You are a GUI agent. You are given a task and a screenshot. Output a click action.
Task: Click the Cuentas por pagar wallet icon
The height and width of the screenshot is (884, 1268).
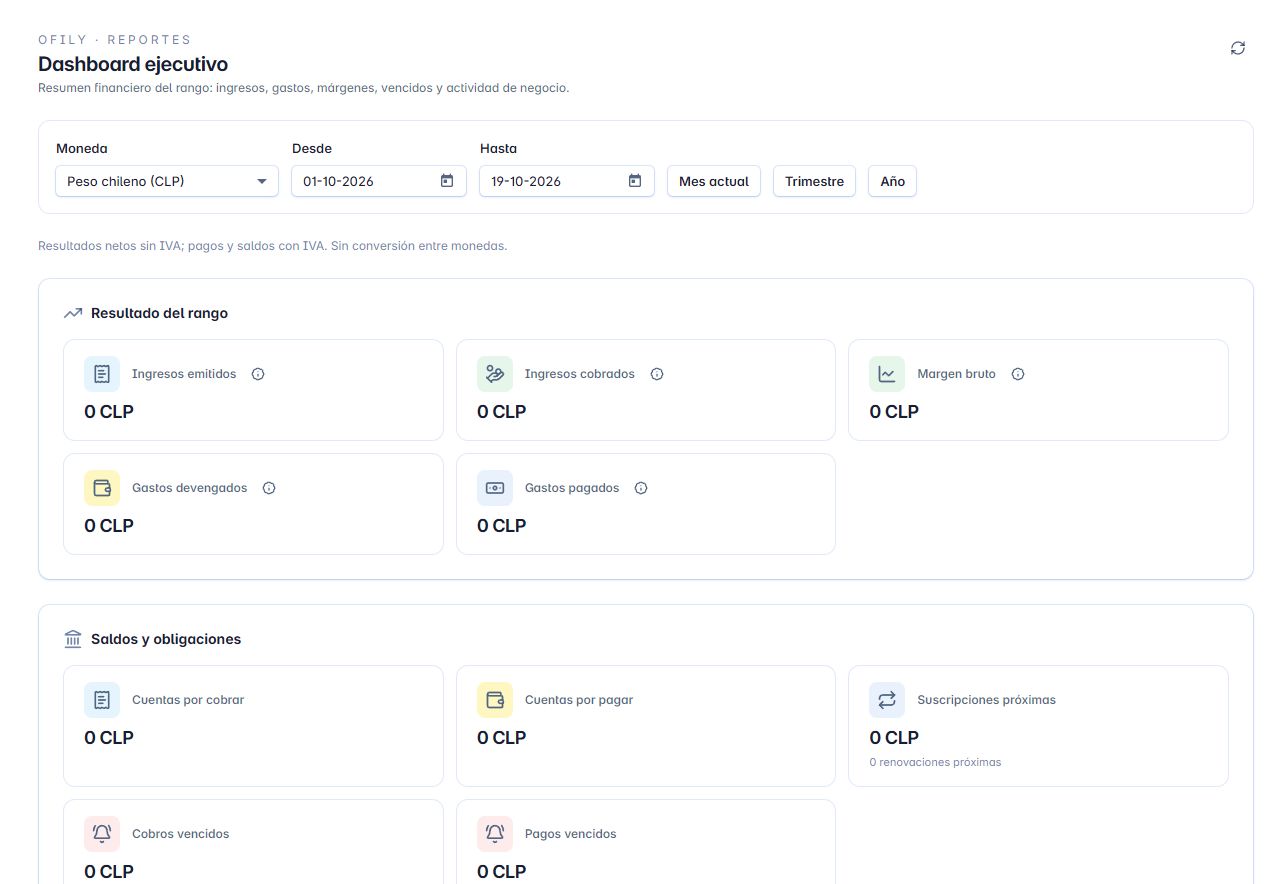495,700
